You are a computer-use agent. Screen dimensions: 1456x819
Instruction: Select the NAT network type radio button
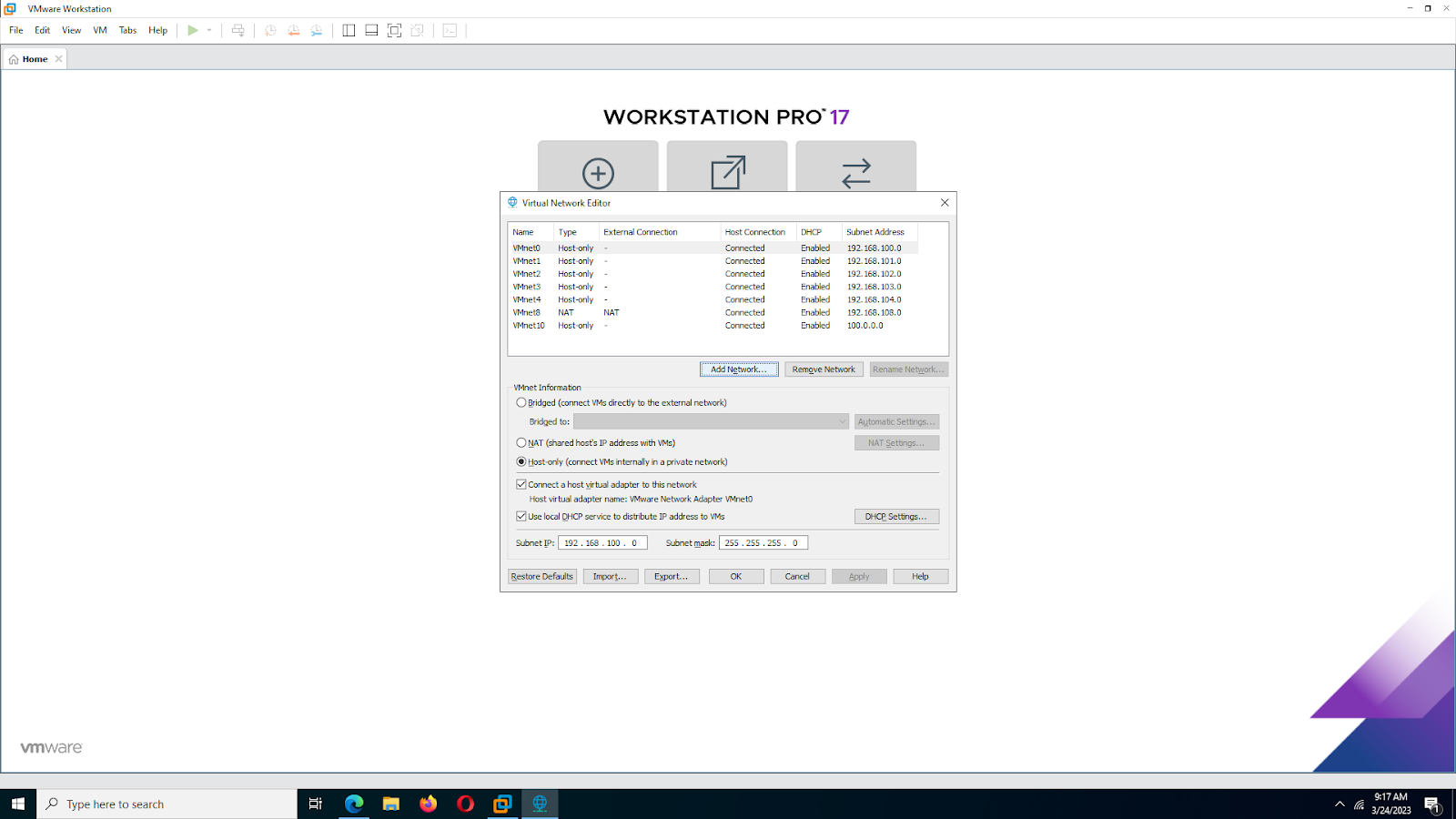pyautogui.click(x=521, y=443)
